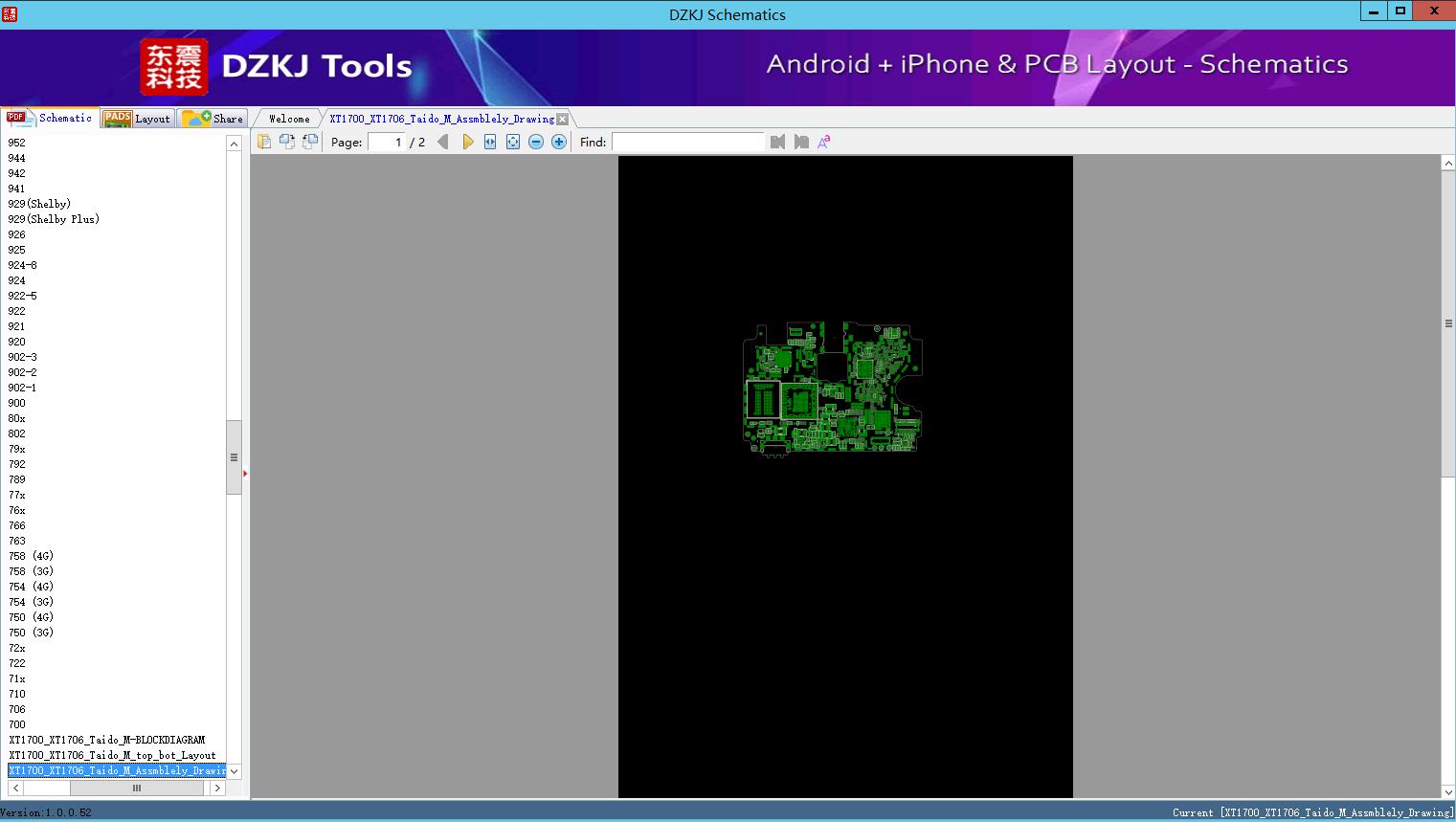The width and height of the screenshot is (1456, 822).
Task: Open the Share tab
Action: click(213, 119)
